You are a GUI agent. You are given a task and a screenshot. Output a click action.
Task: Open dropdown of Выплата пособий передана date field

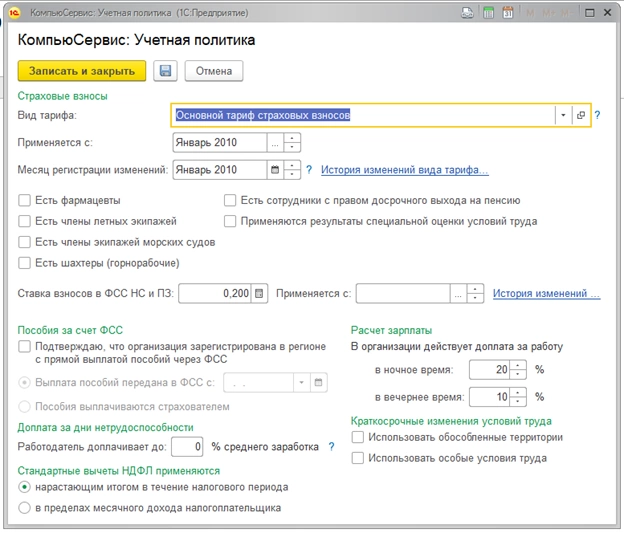(302, 383)
